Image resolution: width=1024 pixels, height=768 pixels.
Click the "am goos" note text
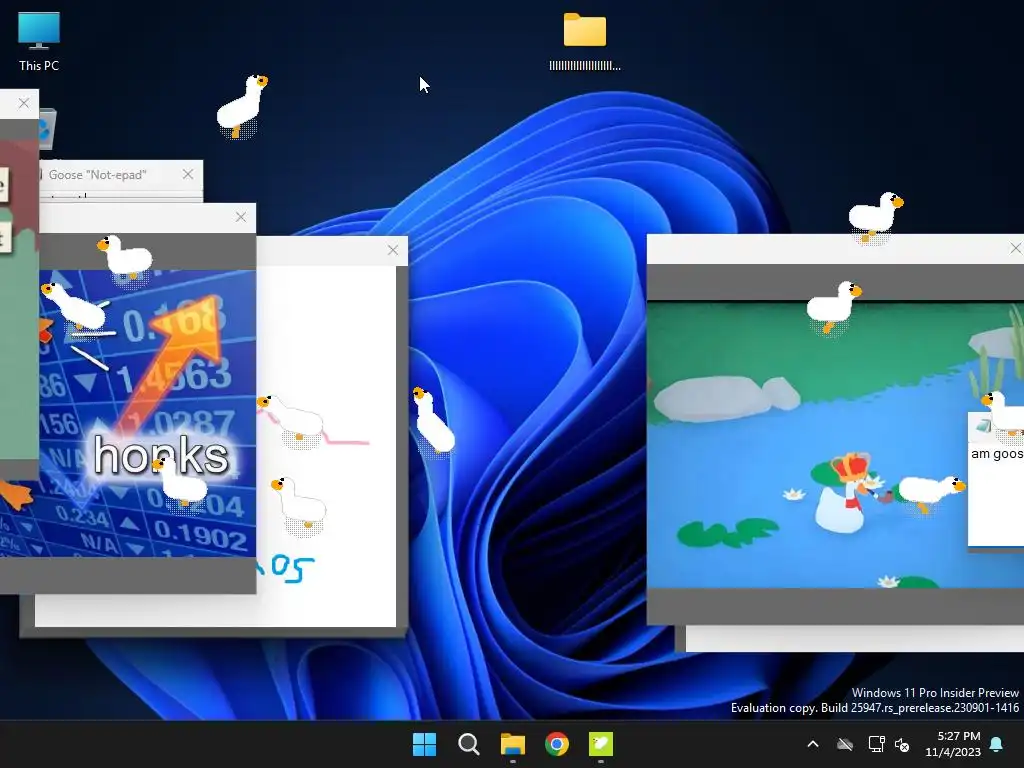click(997, 454)
